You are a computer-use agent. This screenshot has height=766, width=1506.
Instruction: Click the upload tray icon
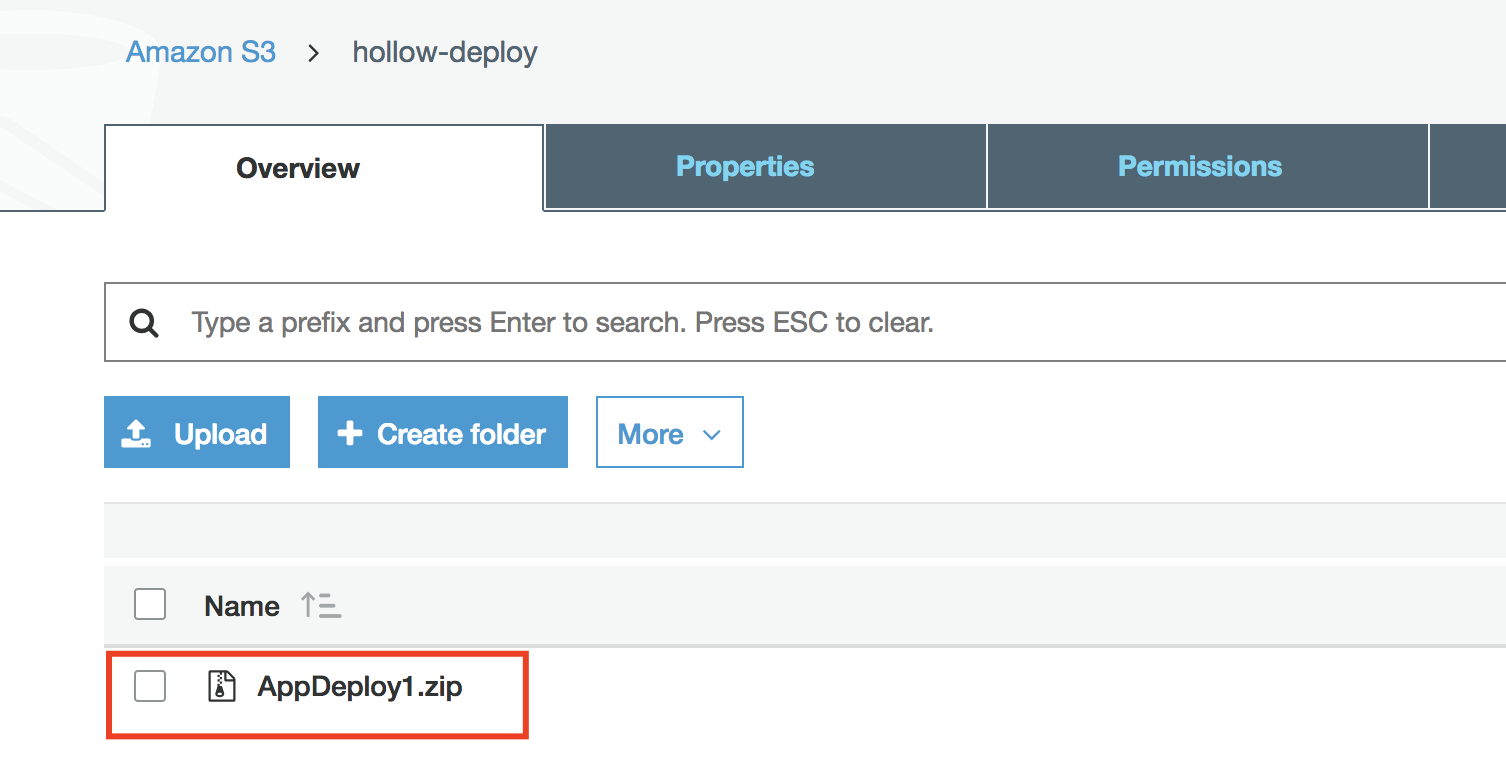(x=136, y=433)
